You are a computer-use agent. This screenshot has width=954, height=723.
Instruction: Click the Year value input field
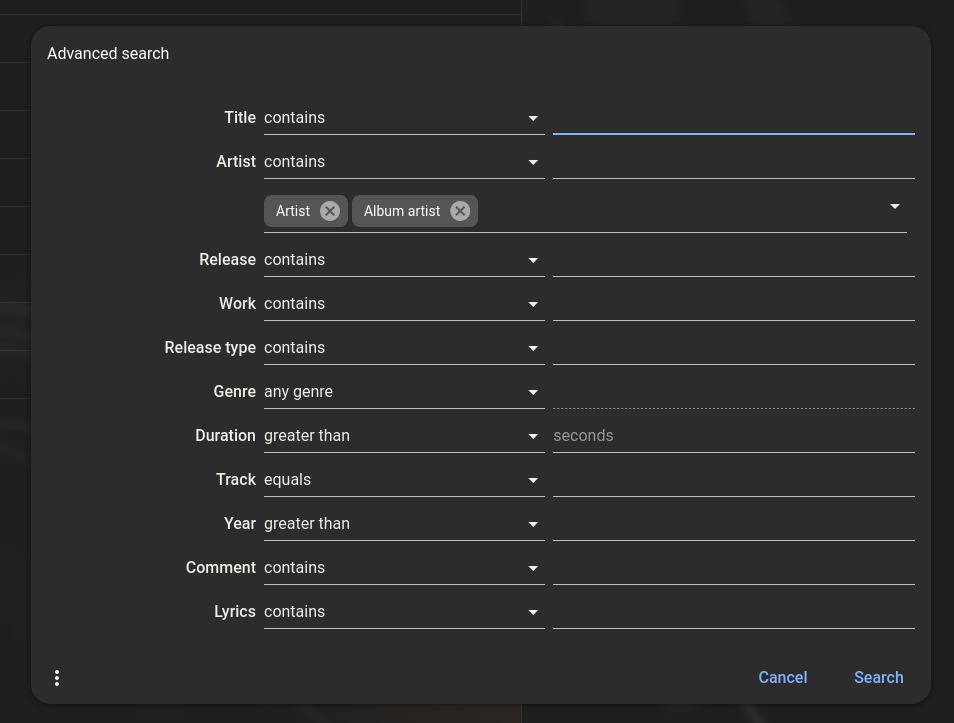(733, 524)
